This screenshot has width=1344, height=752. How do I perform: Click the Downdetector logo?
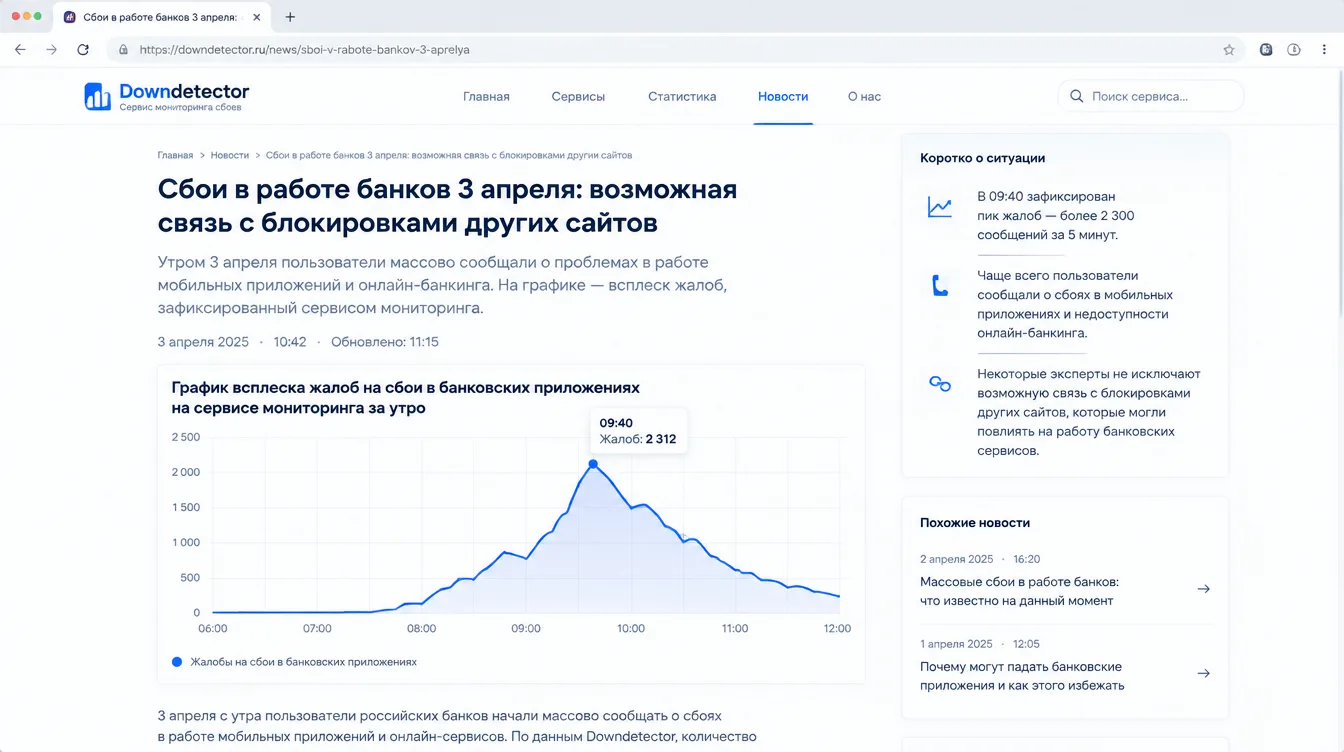[167, 96]
